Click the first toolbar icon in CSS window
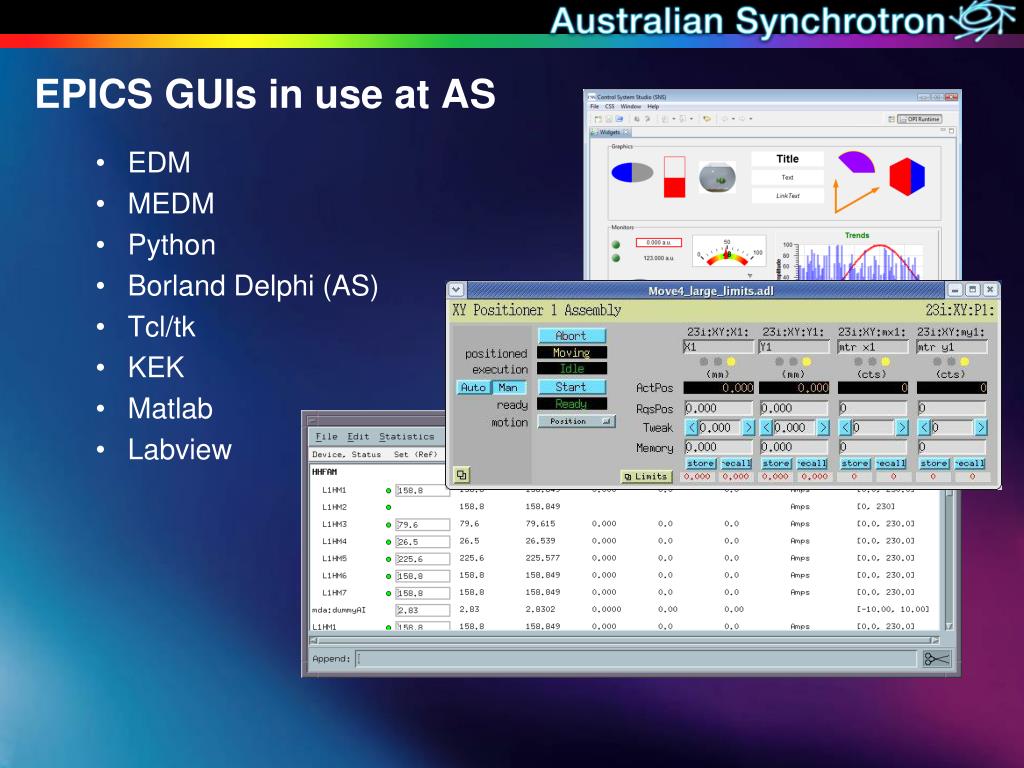This screenshot has width=1024, height=768. point(598,119)
